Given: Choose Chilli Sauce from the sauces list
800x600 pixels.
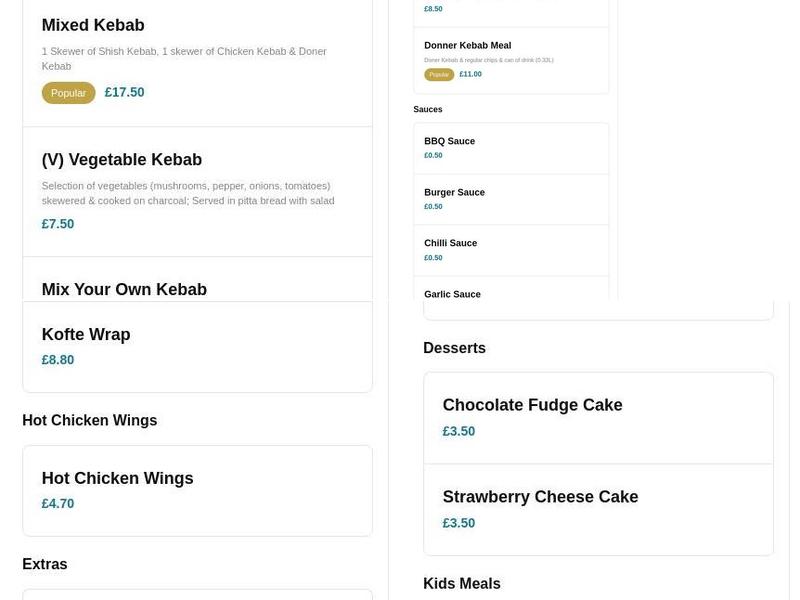Looking at the screenshot, I should point(511,250).
